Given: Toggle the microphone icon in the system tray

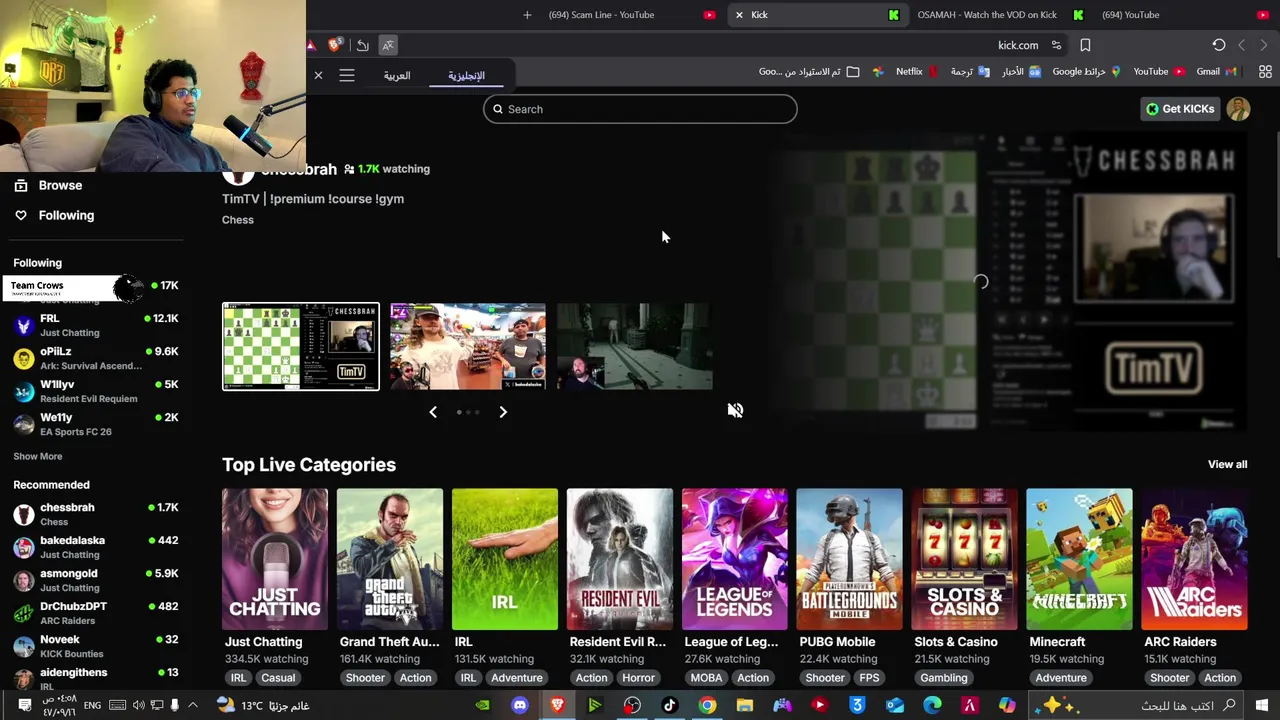Looking at the screenshot, I should pos(174,705).
